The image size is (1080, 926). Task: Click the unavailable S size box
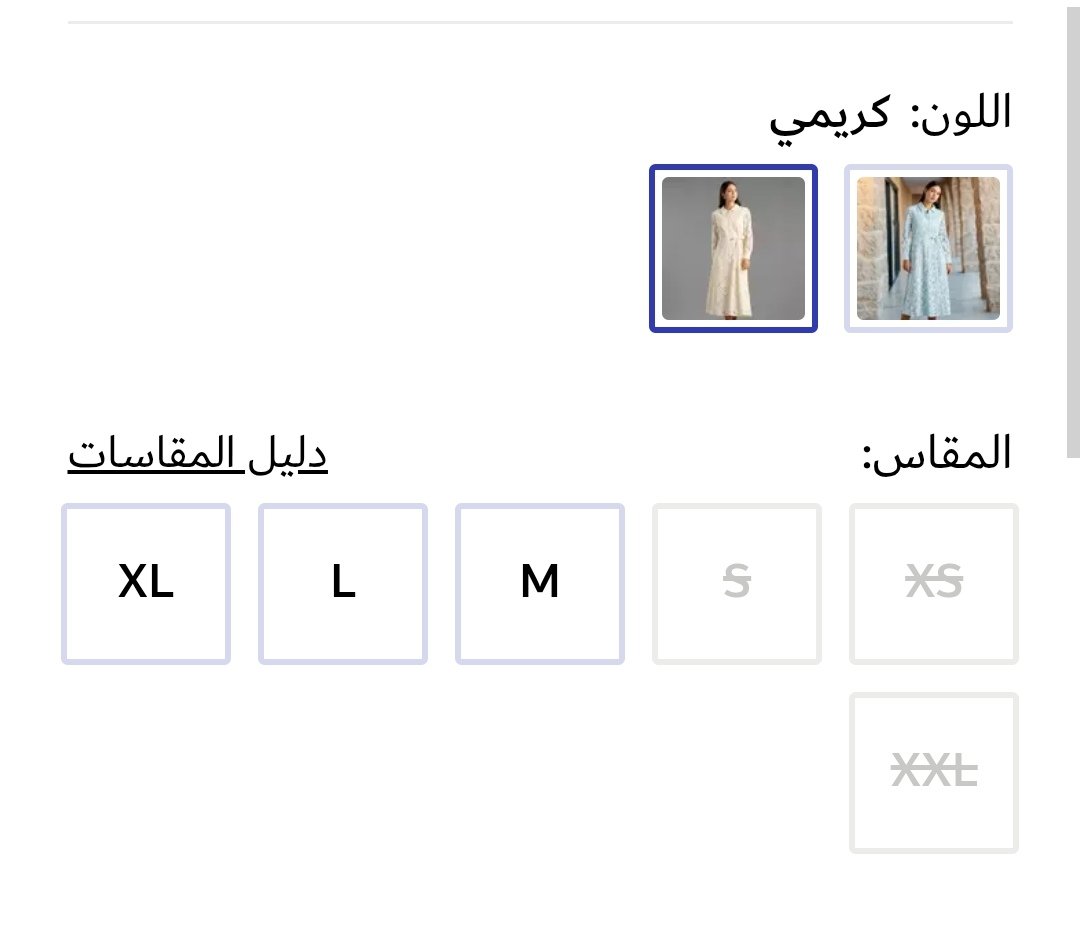(736, 583)
